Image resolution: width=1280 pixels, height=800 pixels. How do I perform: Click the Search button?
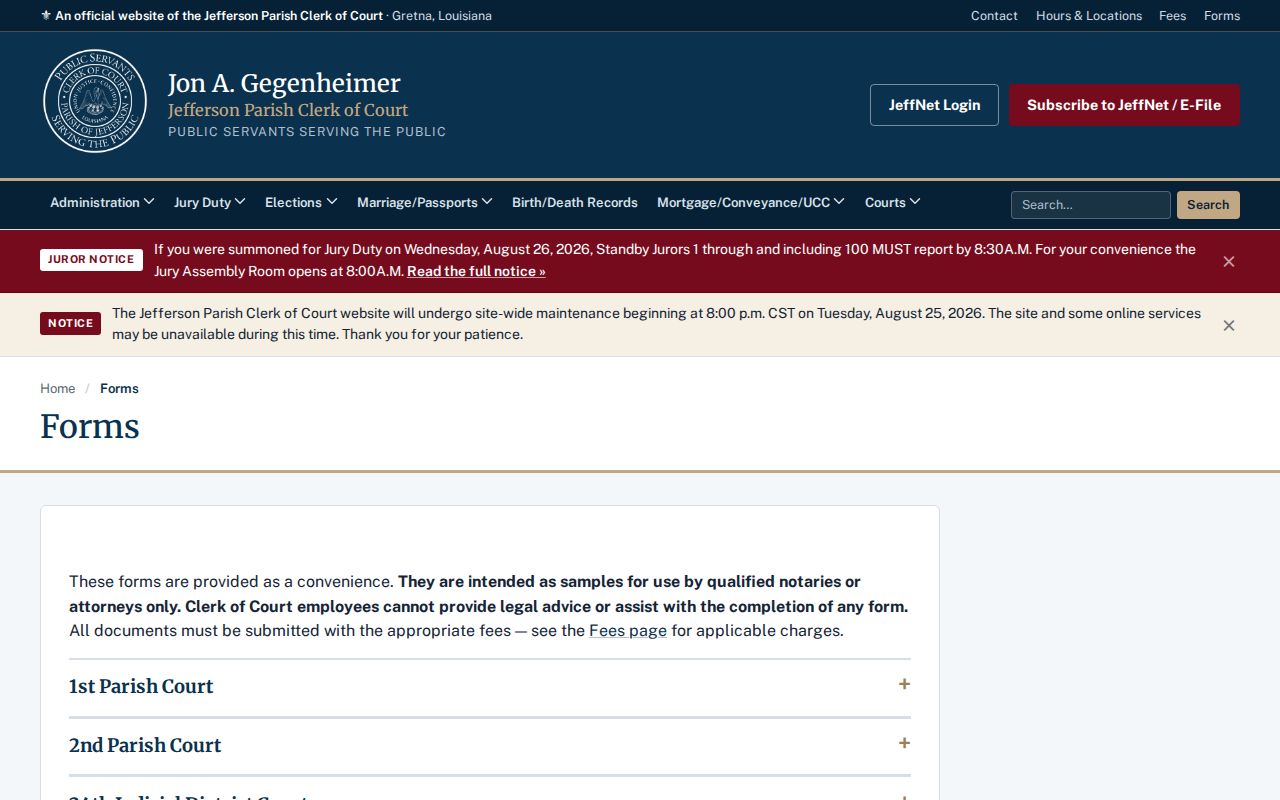(1208, 205)
